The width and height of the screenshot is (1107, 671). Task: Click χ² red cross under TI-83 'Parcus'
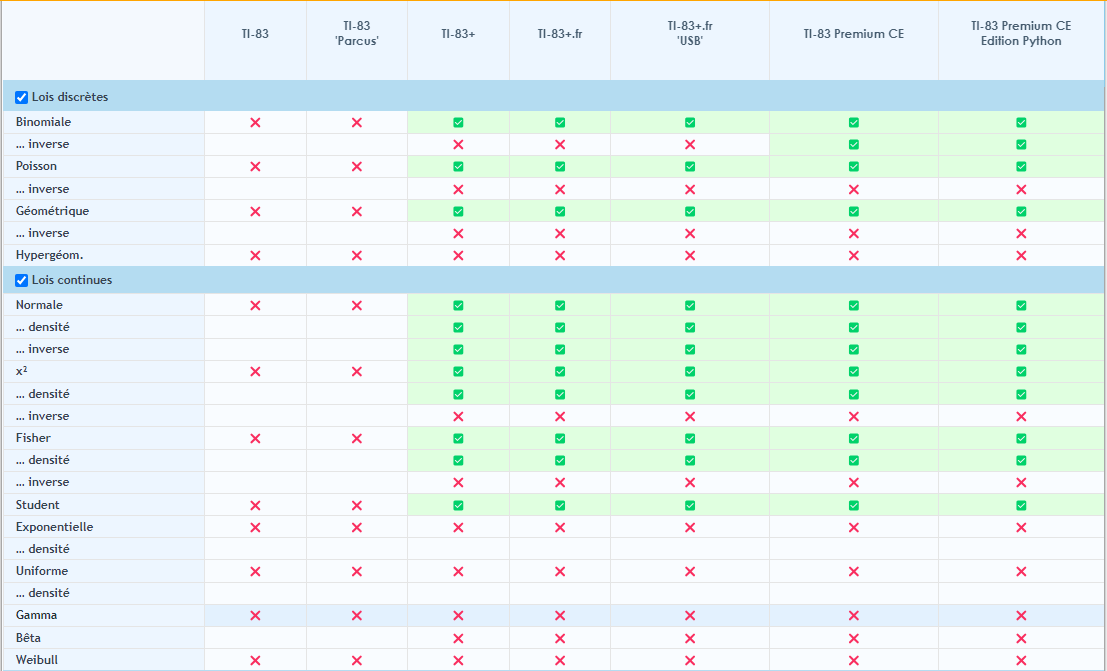357,372
